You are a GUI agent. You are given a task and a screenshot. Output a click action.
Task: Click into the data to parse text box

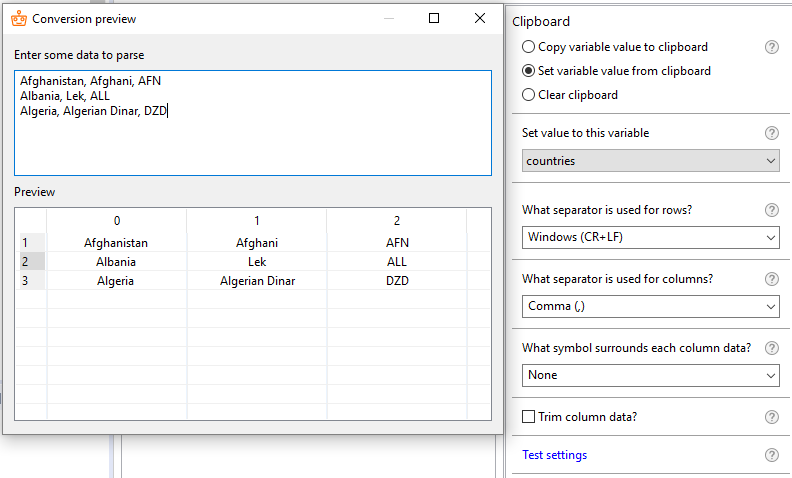coord(253,123)
